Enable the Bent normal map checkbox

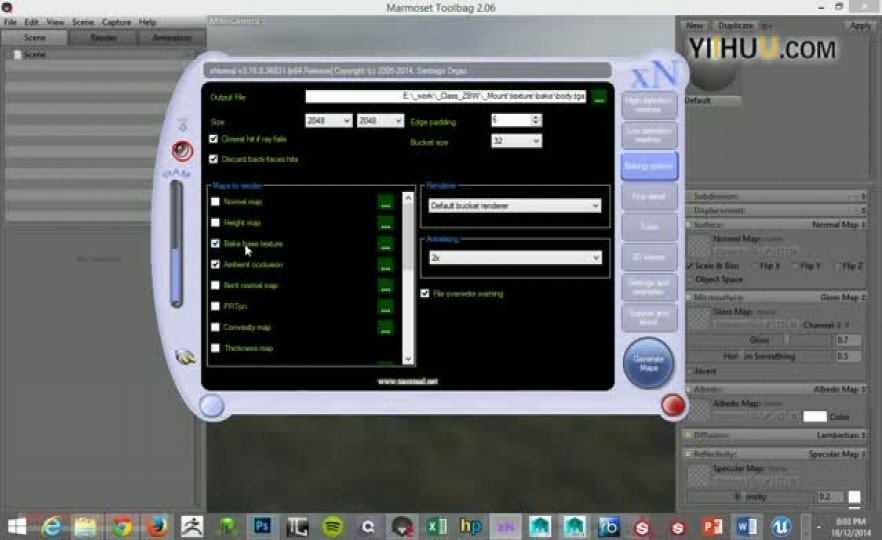[215, 285]
